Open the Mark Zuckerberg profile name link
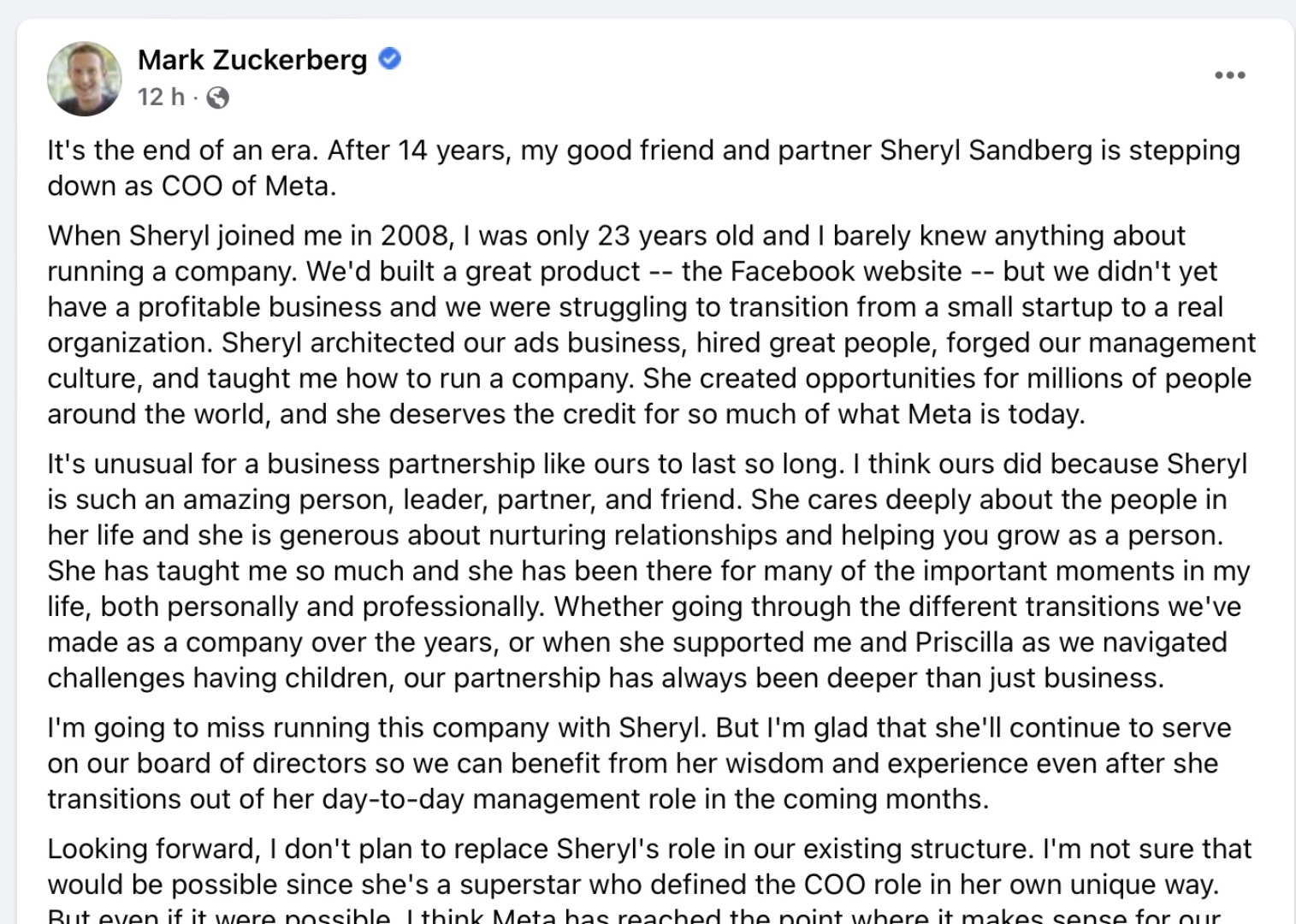Image resolution: width=1296 pixels, height=924 pixels. (x=252, y=60)
